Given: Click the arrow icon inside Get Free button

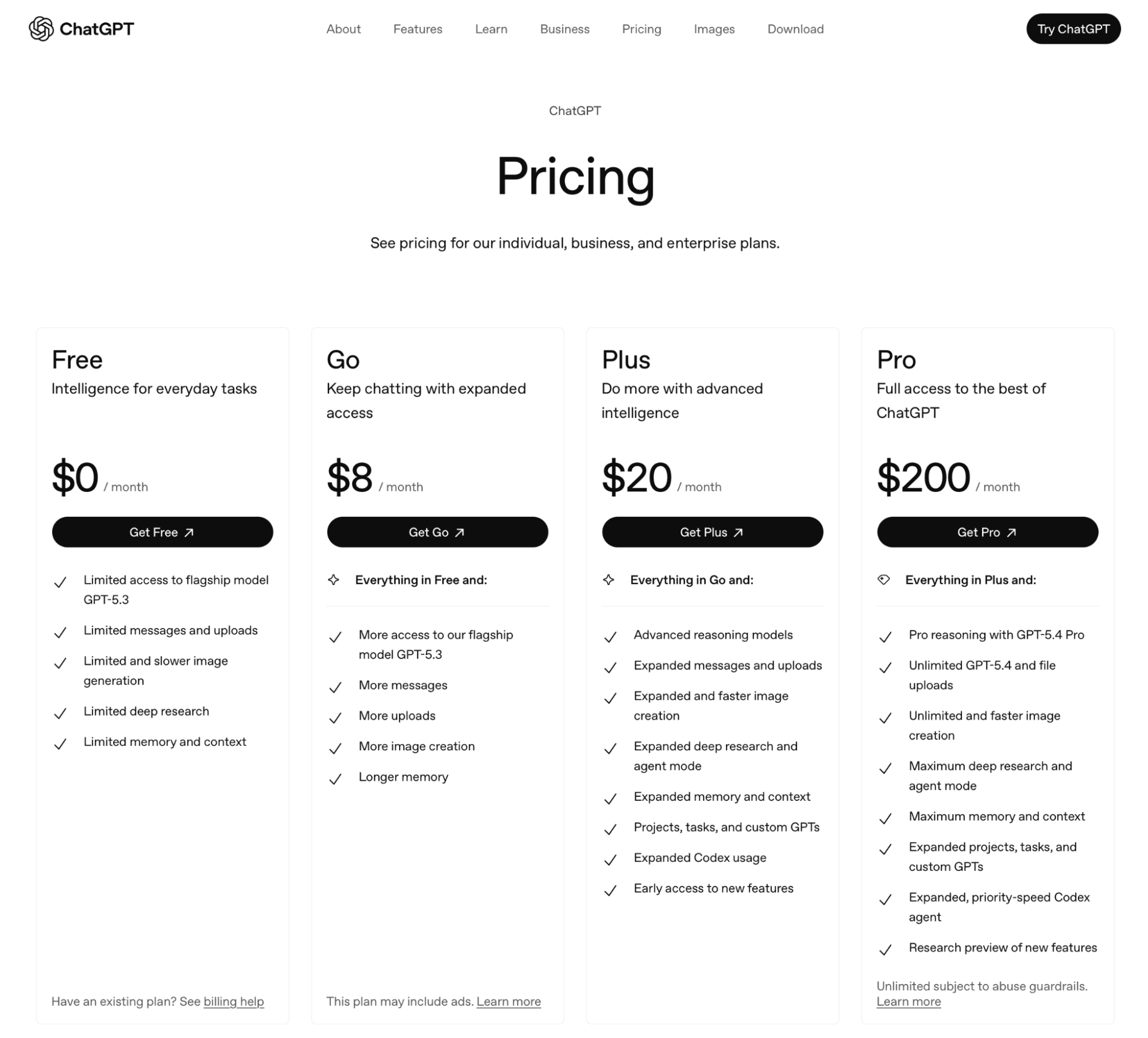Looking at the screenshot, I should coord(190,532).
